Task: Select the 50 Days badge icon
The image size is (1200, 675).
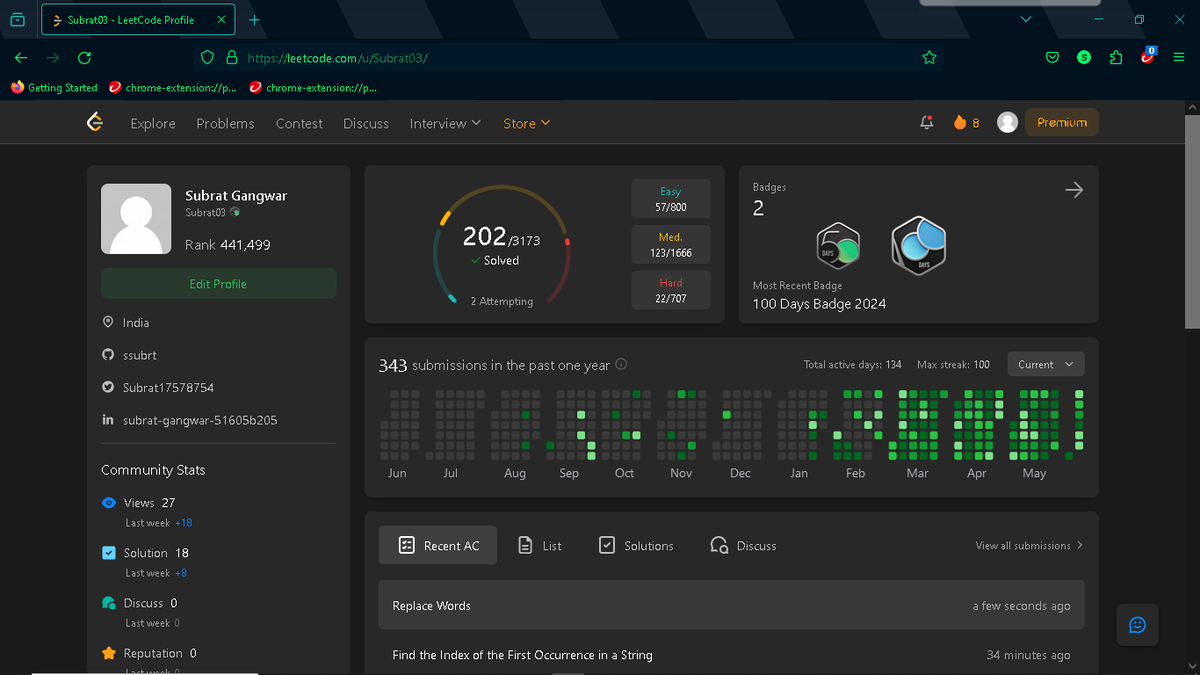Action: [x=838, y=244]
